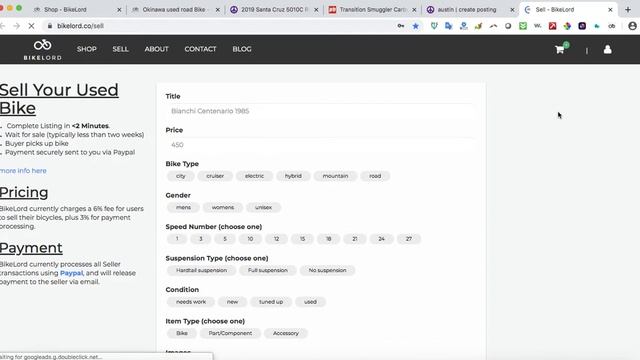The image size is (640, 360).
Task: Set condition to used
Action: click(310, 302)
